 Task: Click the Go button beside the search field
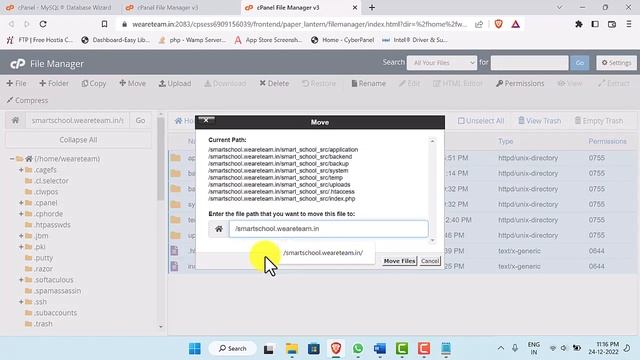[x=580, y=63]
